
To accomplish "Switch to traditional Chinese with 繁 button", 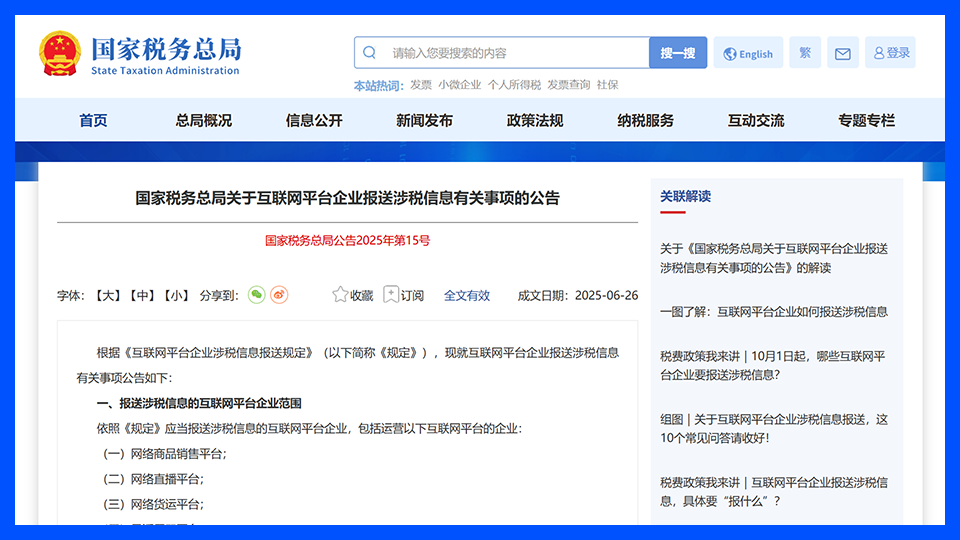I will tap(805, 53).
